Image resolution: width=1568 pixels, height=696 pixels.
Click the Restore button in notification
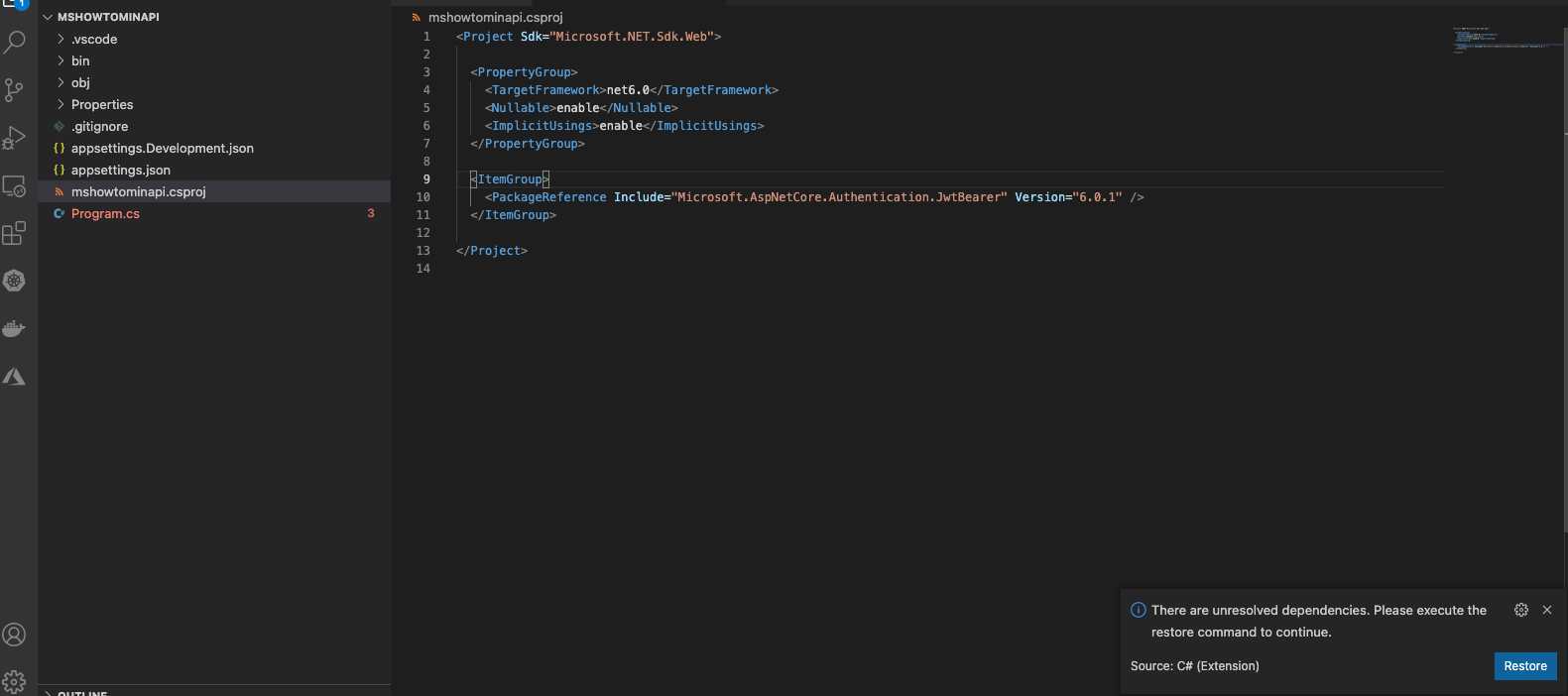point(1524,666)
